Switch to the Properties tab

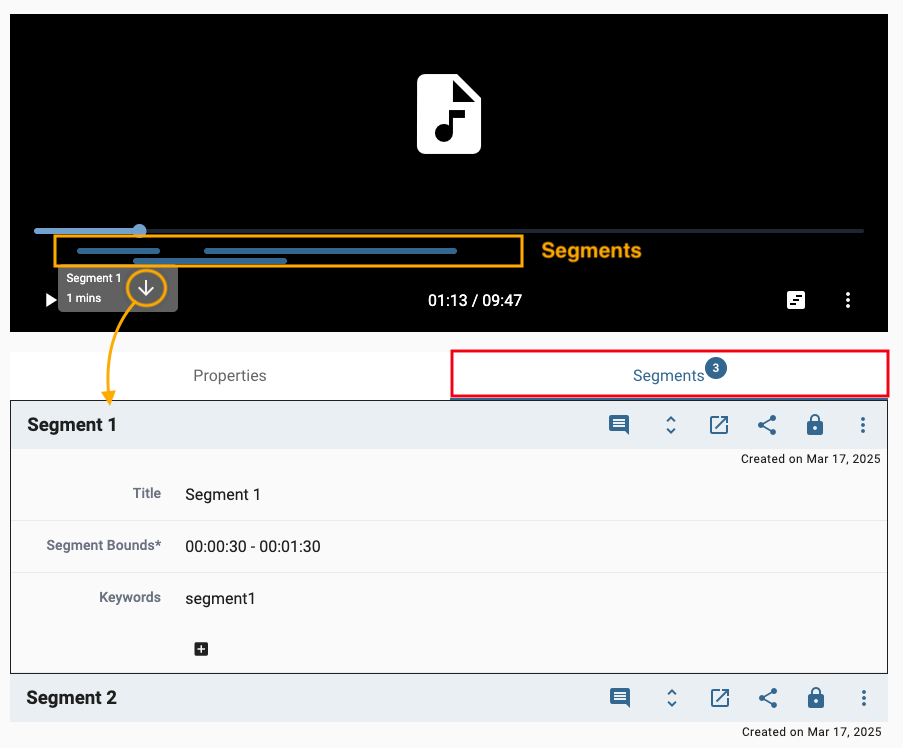229,375
